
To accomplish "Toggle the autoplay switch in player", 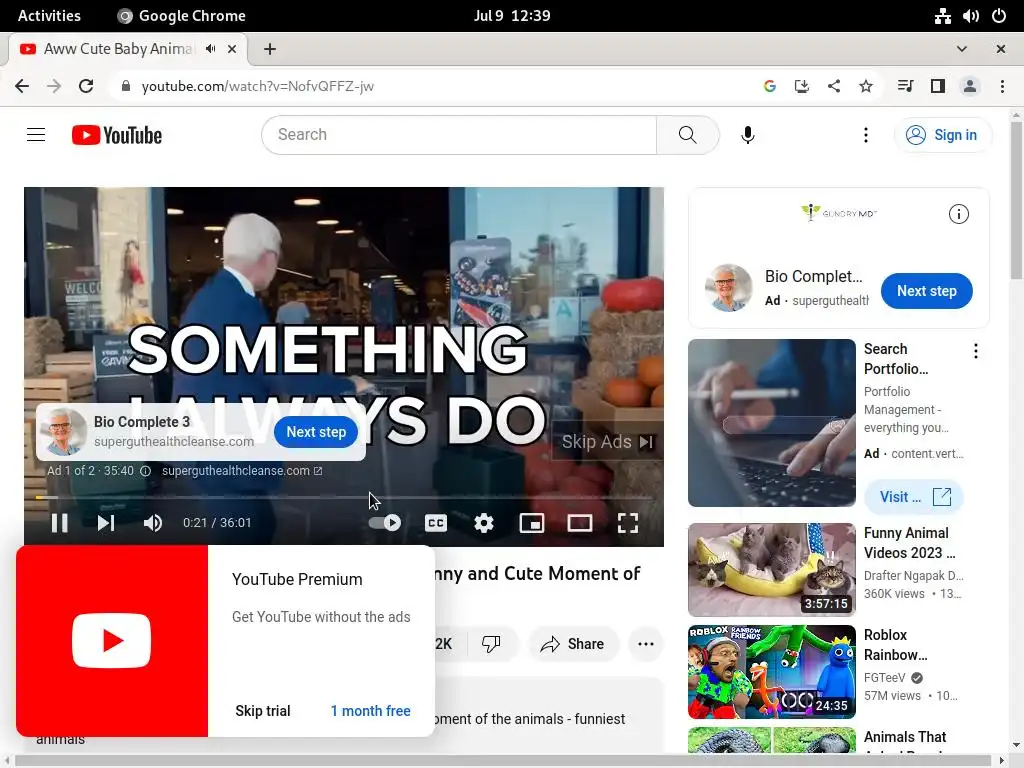I will (385, 522).
